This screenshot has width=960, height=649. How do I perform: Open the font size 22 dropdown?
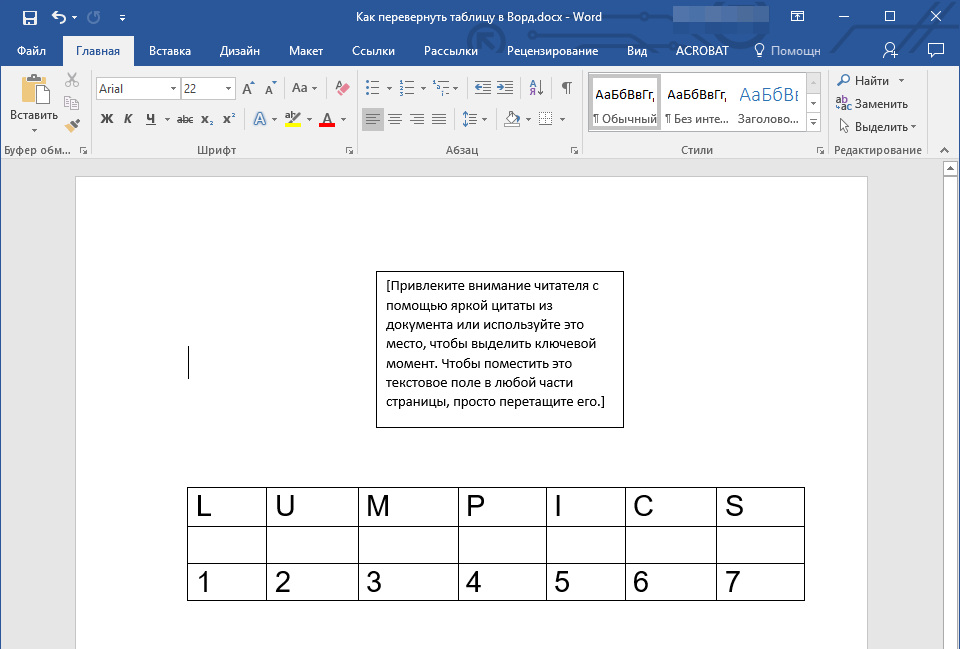coord(229,89)
